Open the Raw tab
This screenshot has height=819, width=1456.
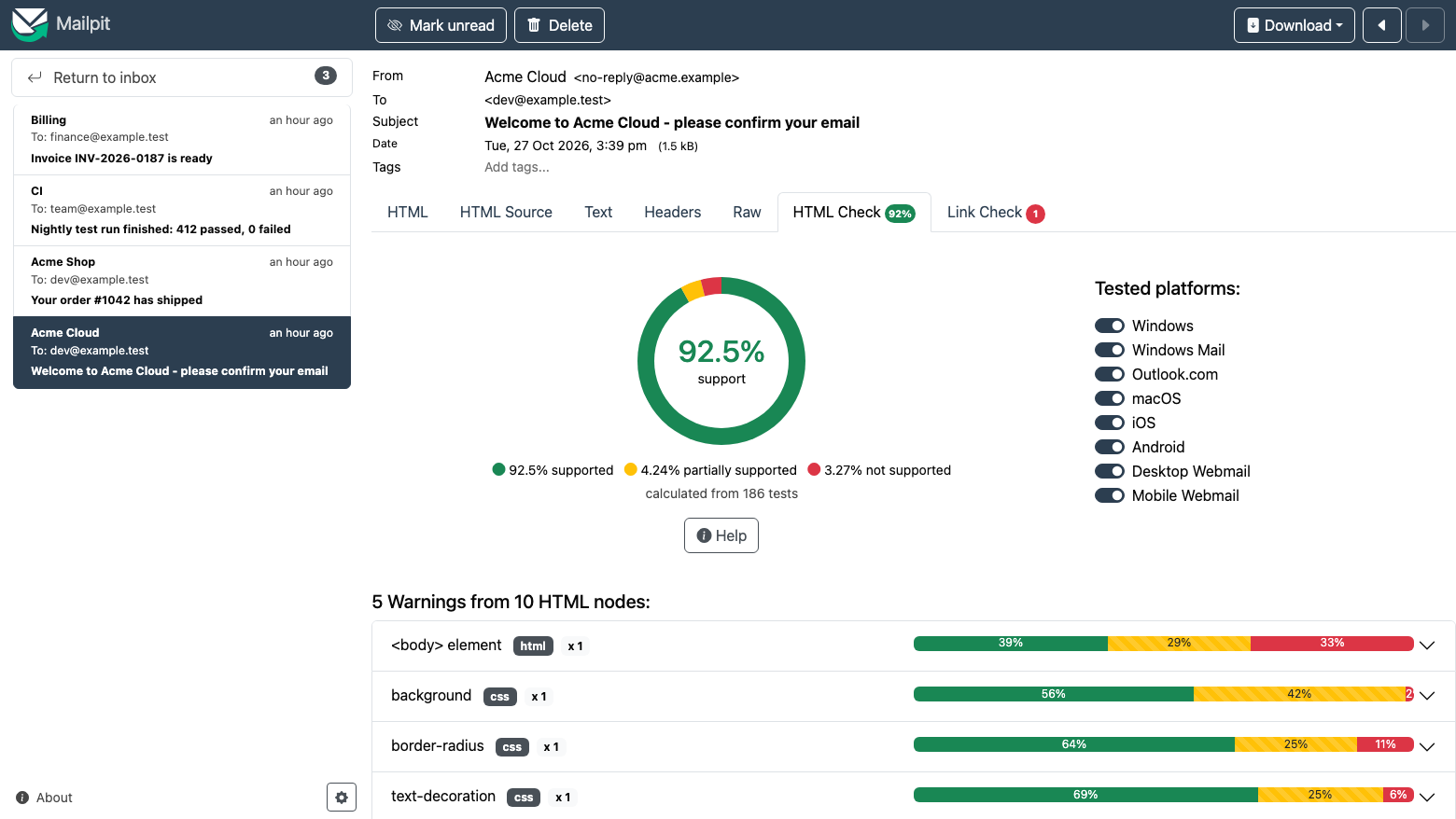tap(747, 212)
